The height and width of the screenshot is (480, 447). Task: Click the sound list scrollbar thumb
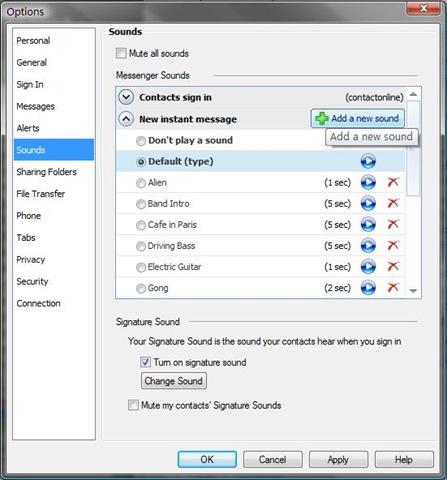[413, 148]
